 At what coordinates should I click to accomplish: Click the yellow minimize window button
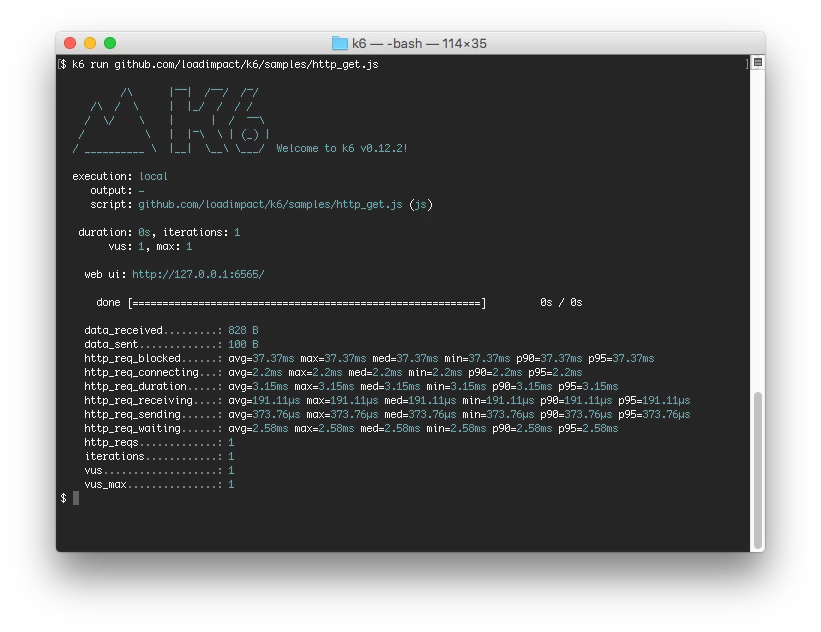point(90,43)
